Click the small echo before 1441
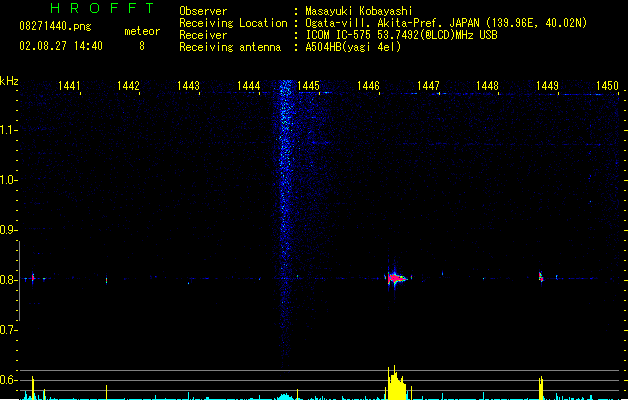 33,278
